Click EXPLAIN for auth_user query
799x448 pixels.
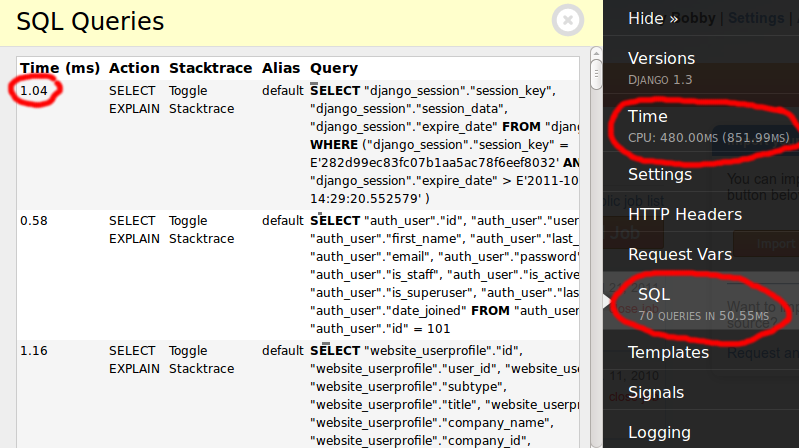(134, 239)
